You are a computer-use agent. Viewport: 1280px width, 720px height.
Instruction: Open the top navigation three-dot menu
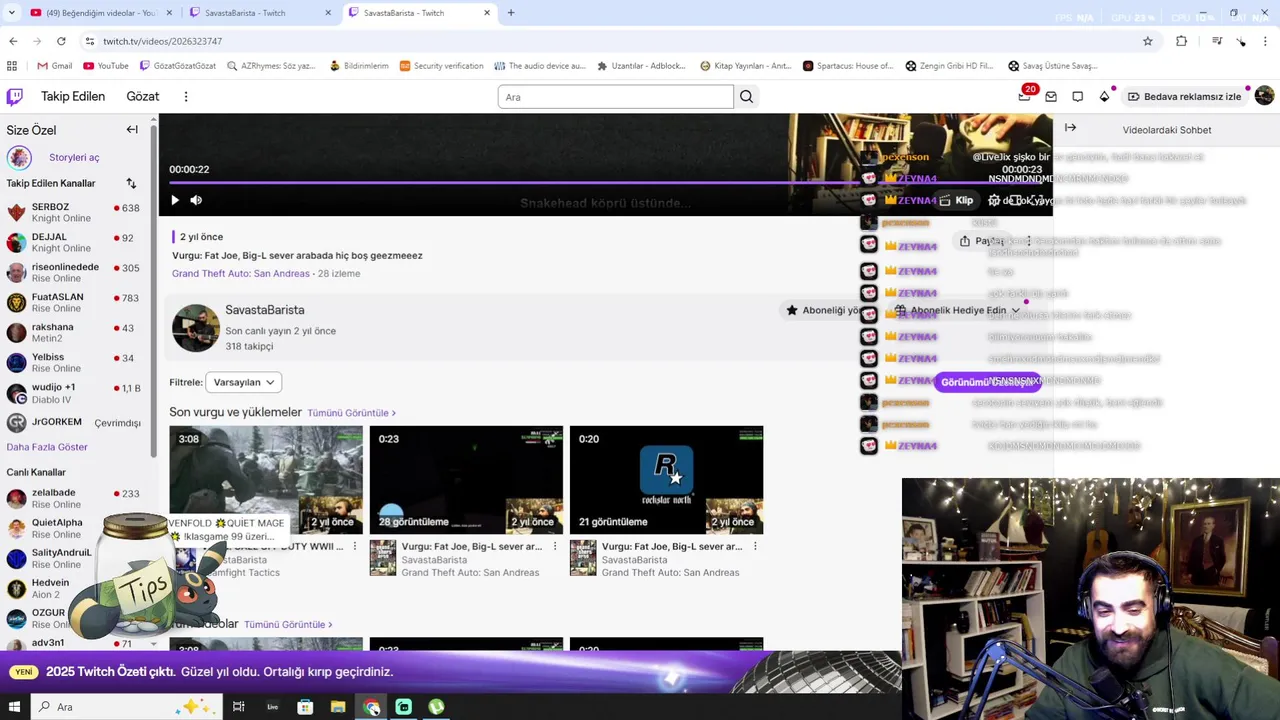click(x=186, y=96)
